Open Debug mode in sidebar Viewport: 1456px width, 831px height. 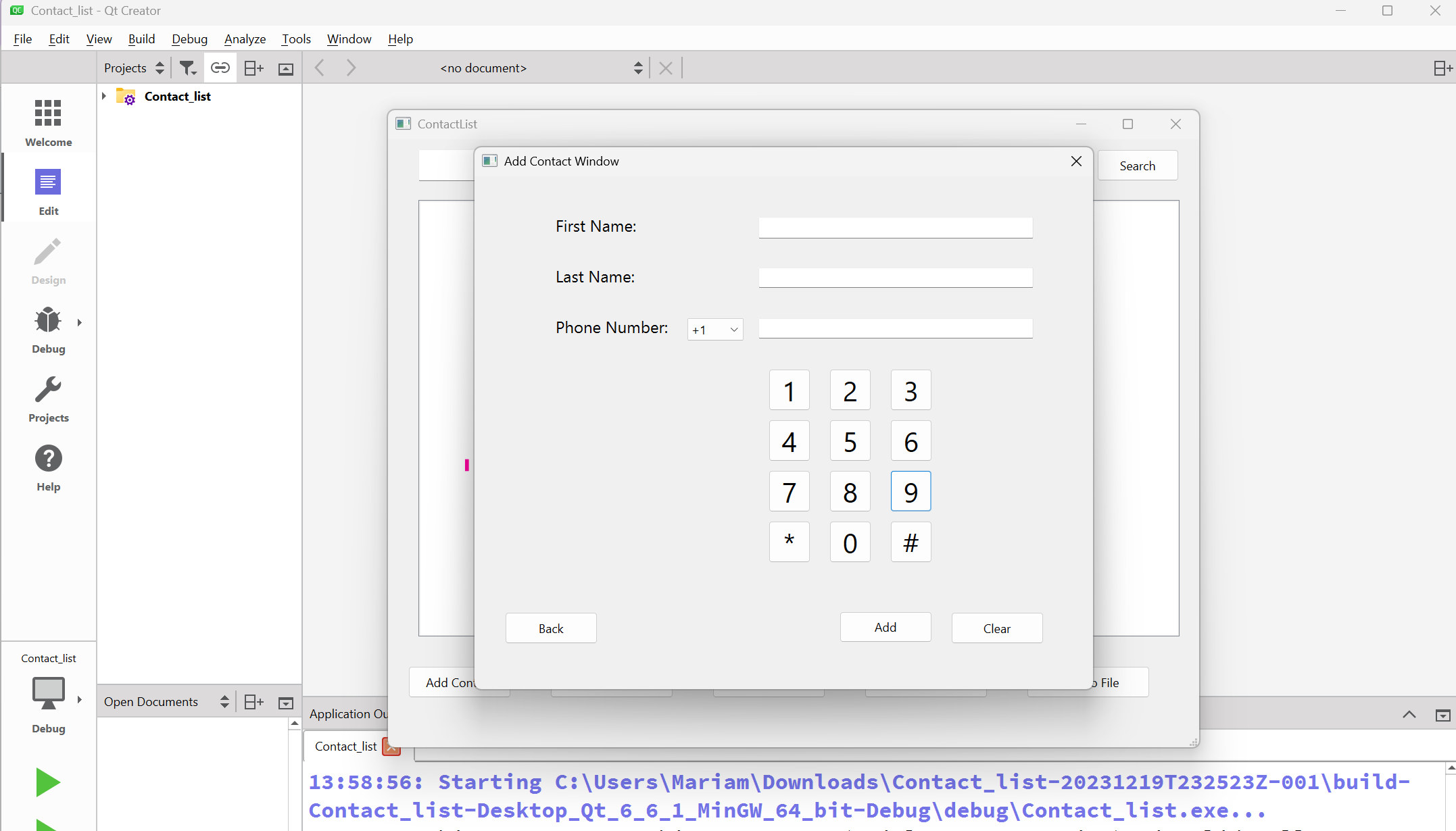pyautogui.click(x=48, y=329)
